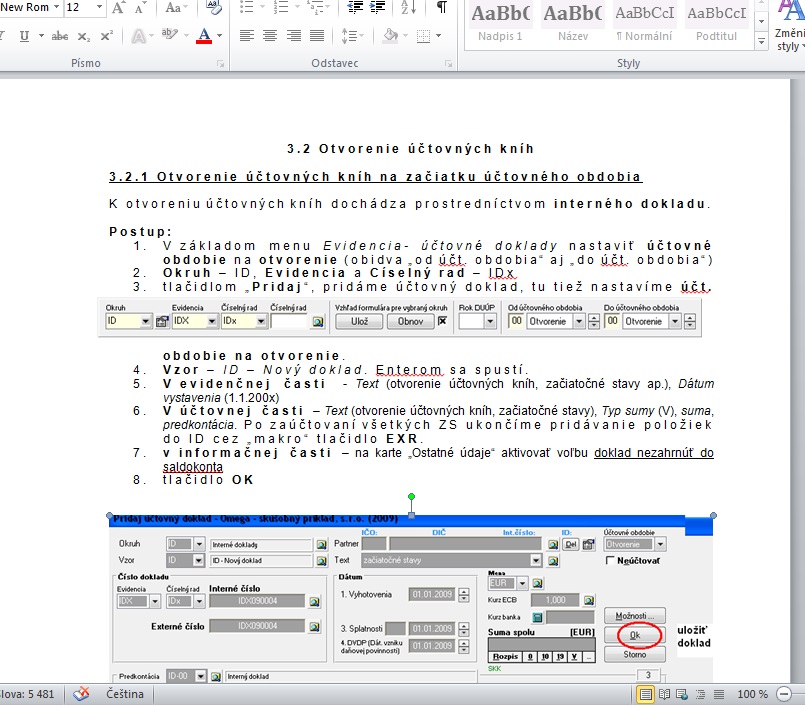Switch to Full Screen Reading view
The height and width of the screenshot is (706, 805).
pyautogui.click(x=664, y=694)
